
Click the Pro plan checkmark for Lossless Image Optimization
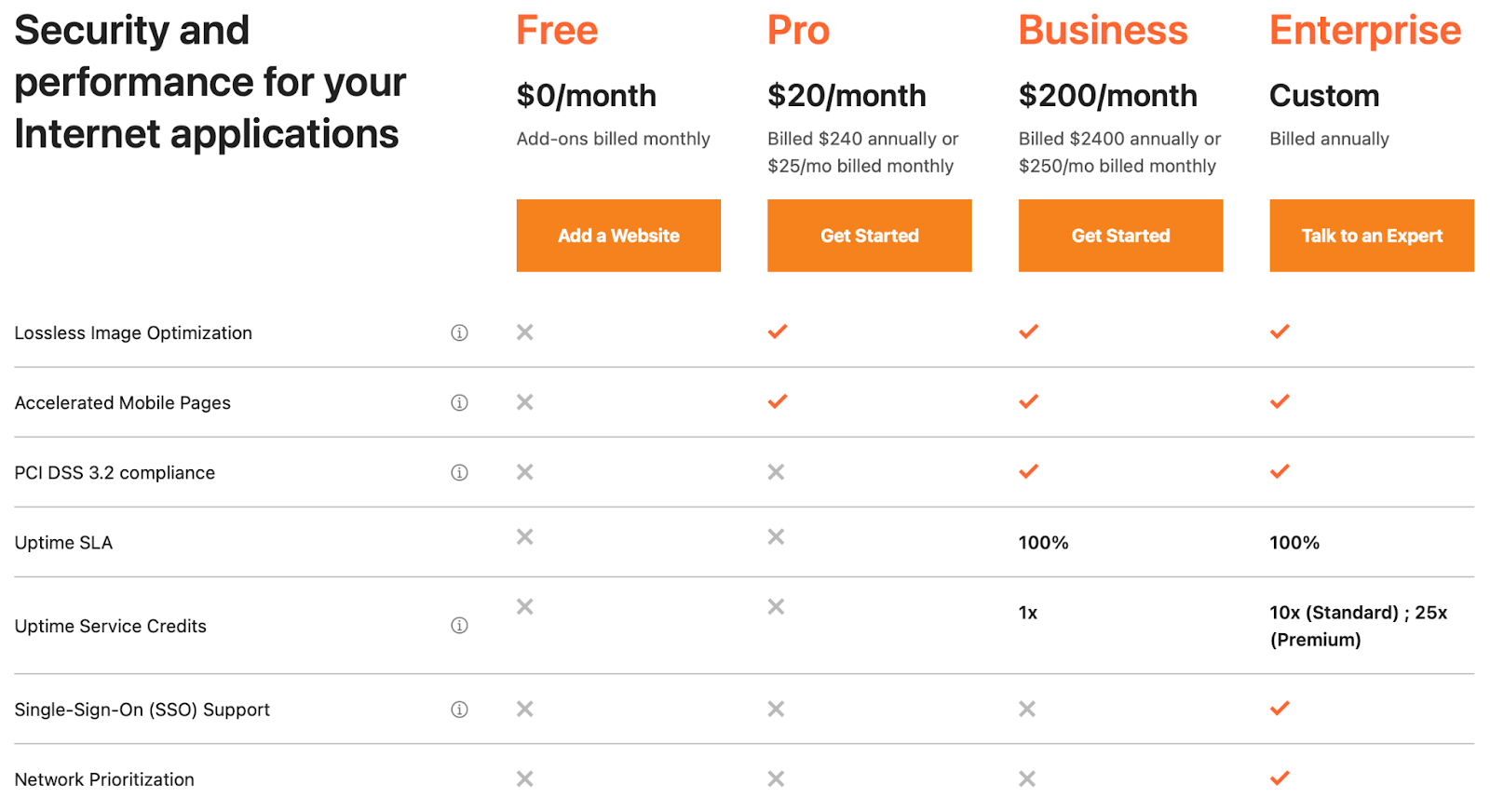(x=777, y=332)
